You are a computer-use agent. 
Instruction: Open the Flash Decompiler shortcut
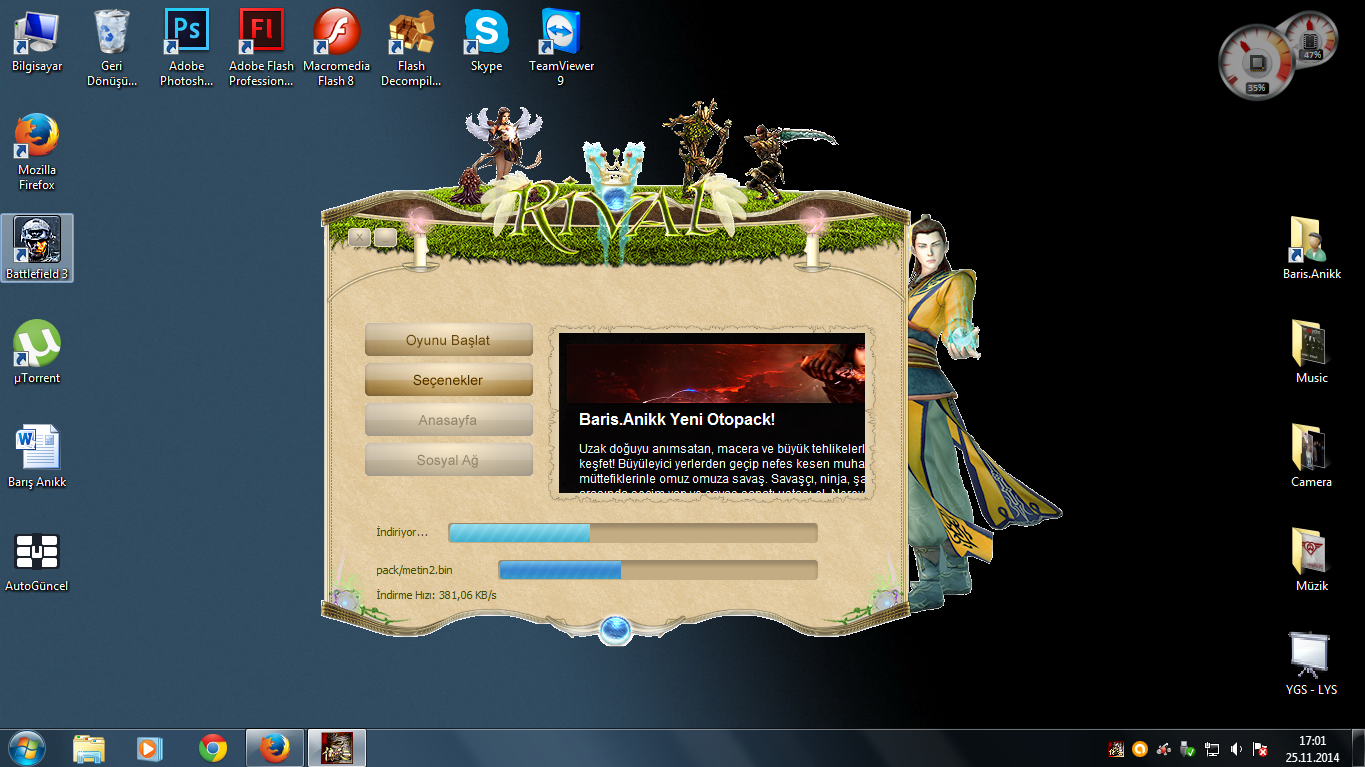click(x=411, y=47)
